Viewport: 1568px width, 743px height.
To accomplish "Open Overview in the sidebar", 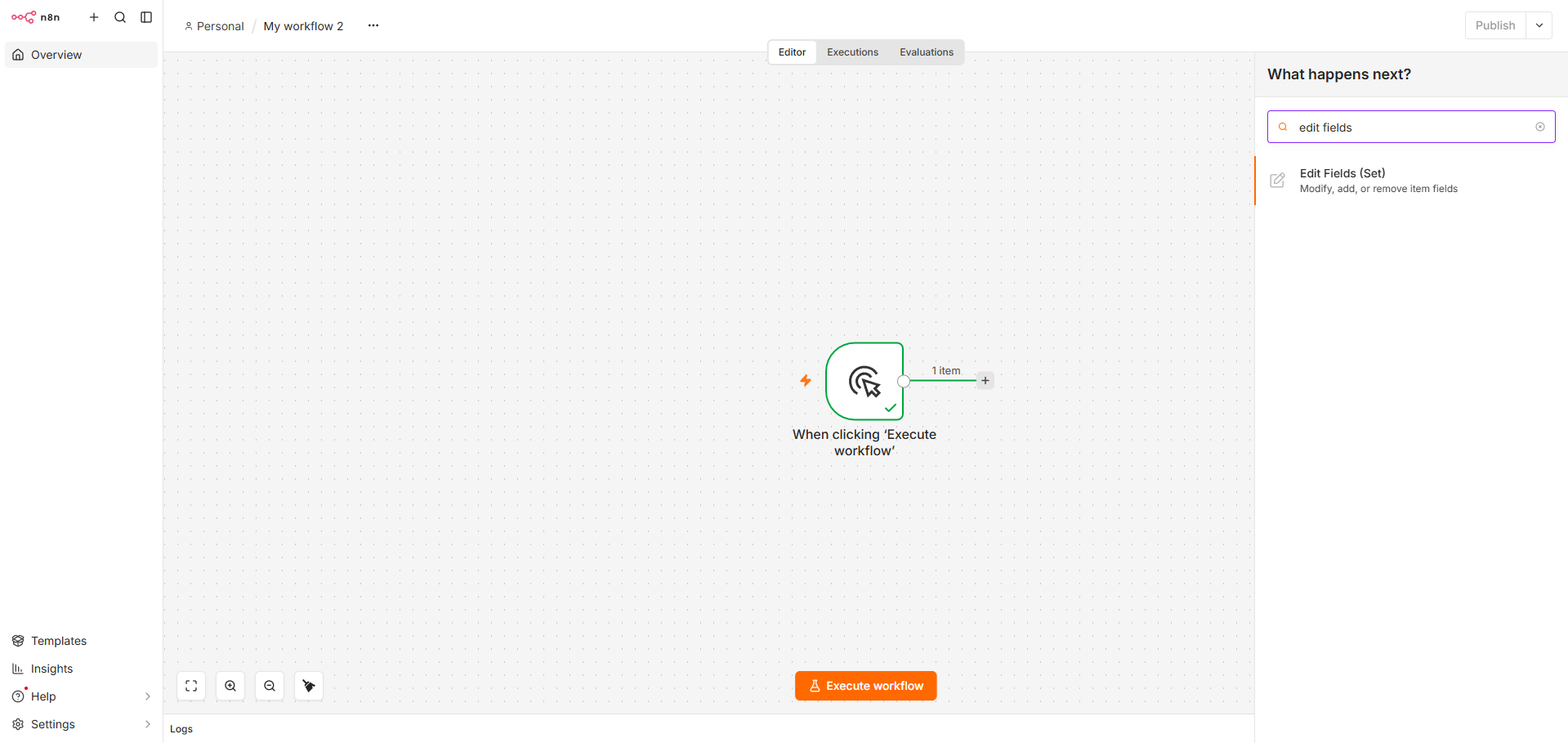I will click(x=81, y=55).
